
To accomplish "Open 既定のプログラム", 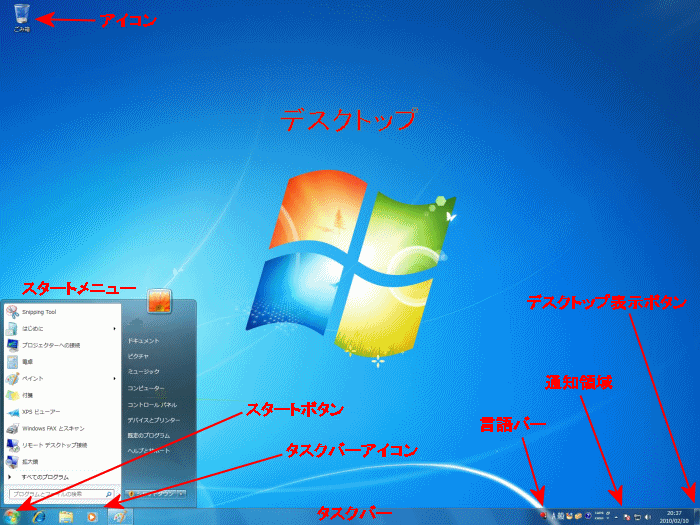I will coord(149,435).
